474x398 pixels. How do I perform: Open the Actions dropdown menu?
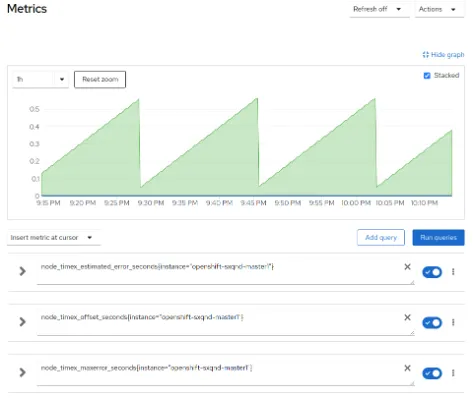click(x=439, y=9)
